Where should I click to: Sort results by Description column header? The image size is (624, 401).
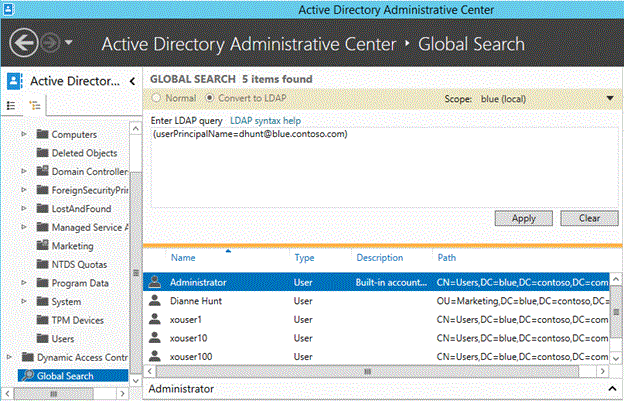(380, 258)
